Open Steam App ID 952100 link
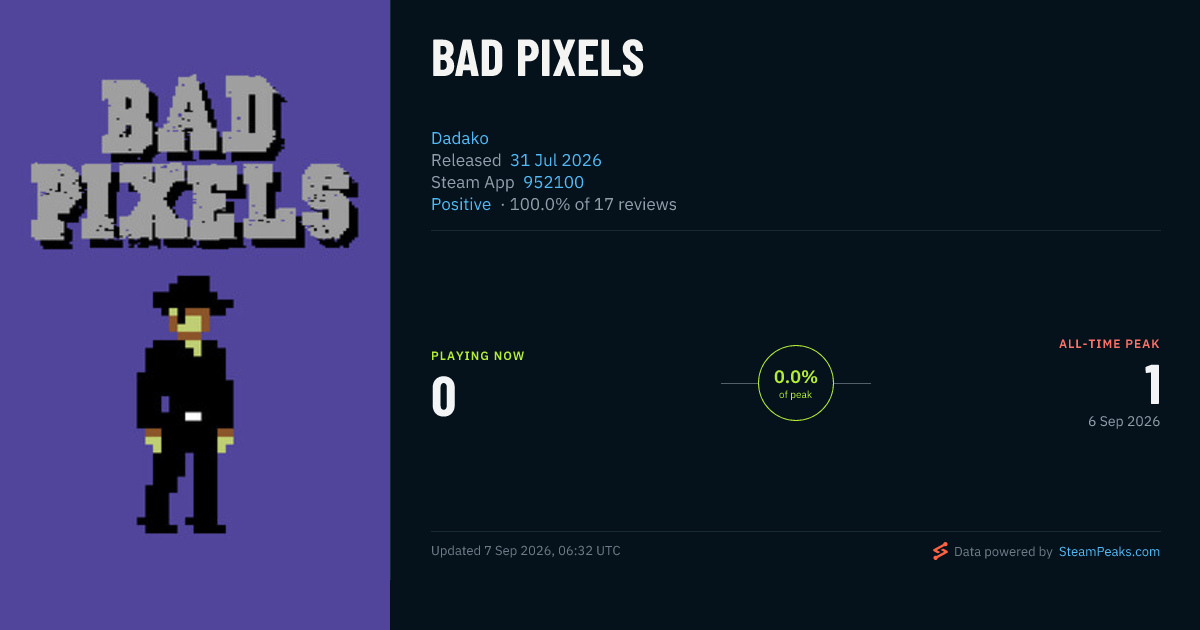This screenshot has width=1200, height=630. 554,182
